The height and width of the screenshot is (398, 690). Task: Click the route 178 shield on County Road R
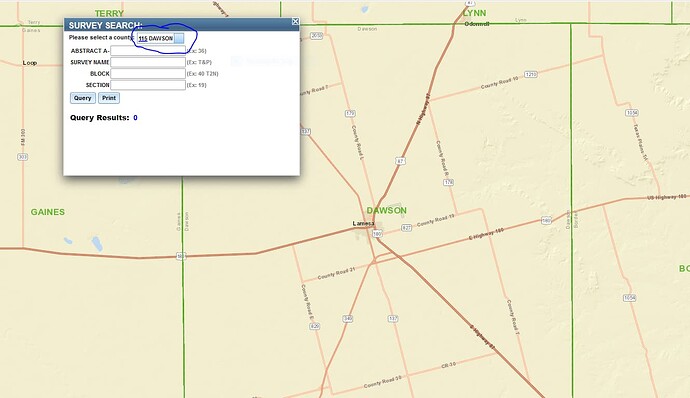448,182
